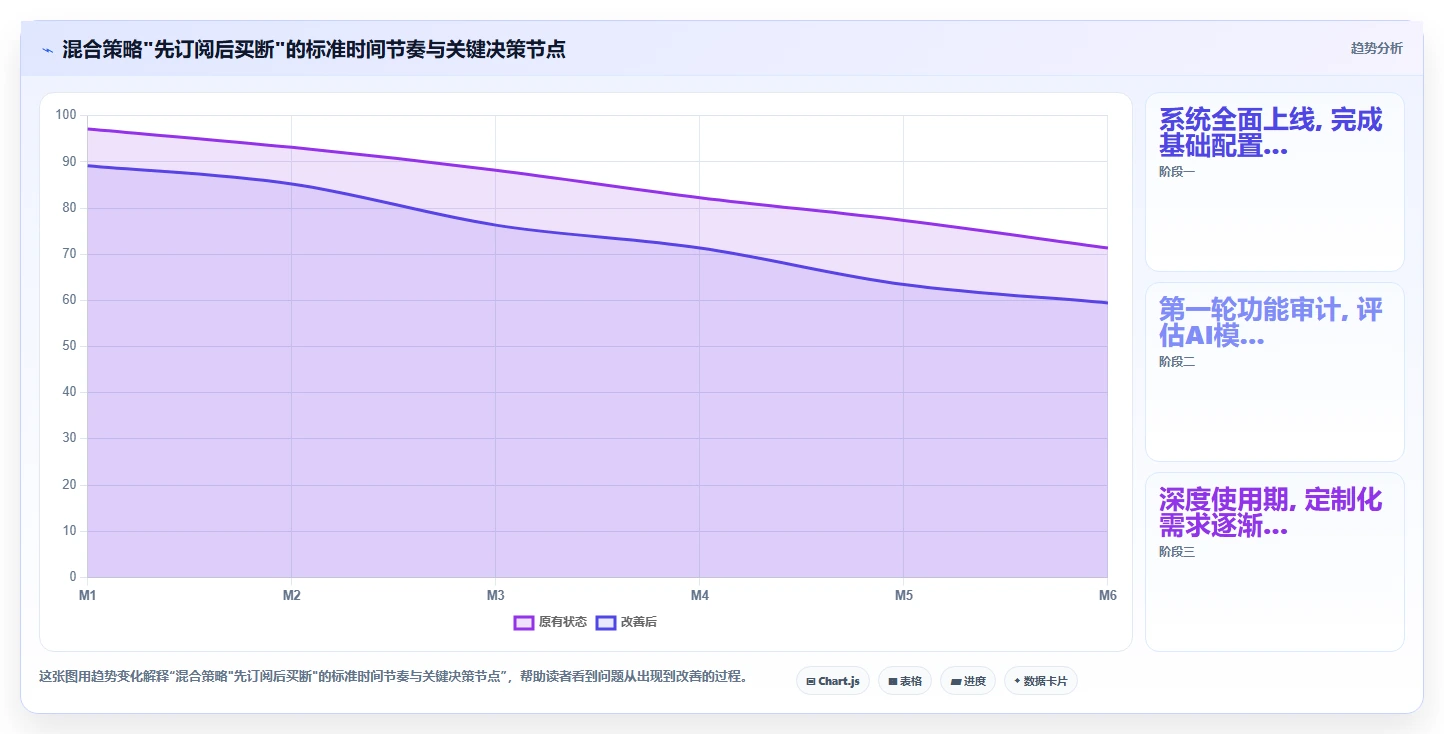Image resolution: width=1444 pixels, height=734 pixels.
Task: Click the chart title 混合策略 heading
Action: pyautogui.click(x=314, y=49)
